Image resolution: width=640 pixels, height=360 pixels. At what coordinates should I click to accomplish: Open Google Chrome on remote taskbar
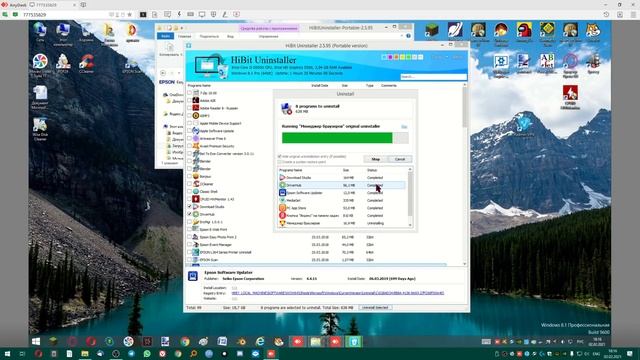[x=185, y=341]
